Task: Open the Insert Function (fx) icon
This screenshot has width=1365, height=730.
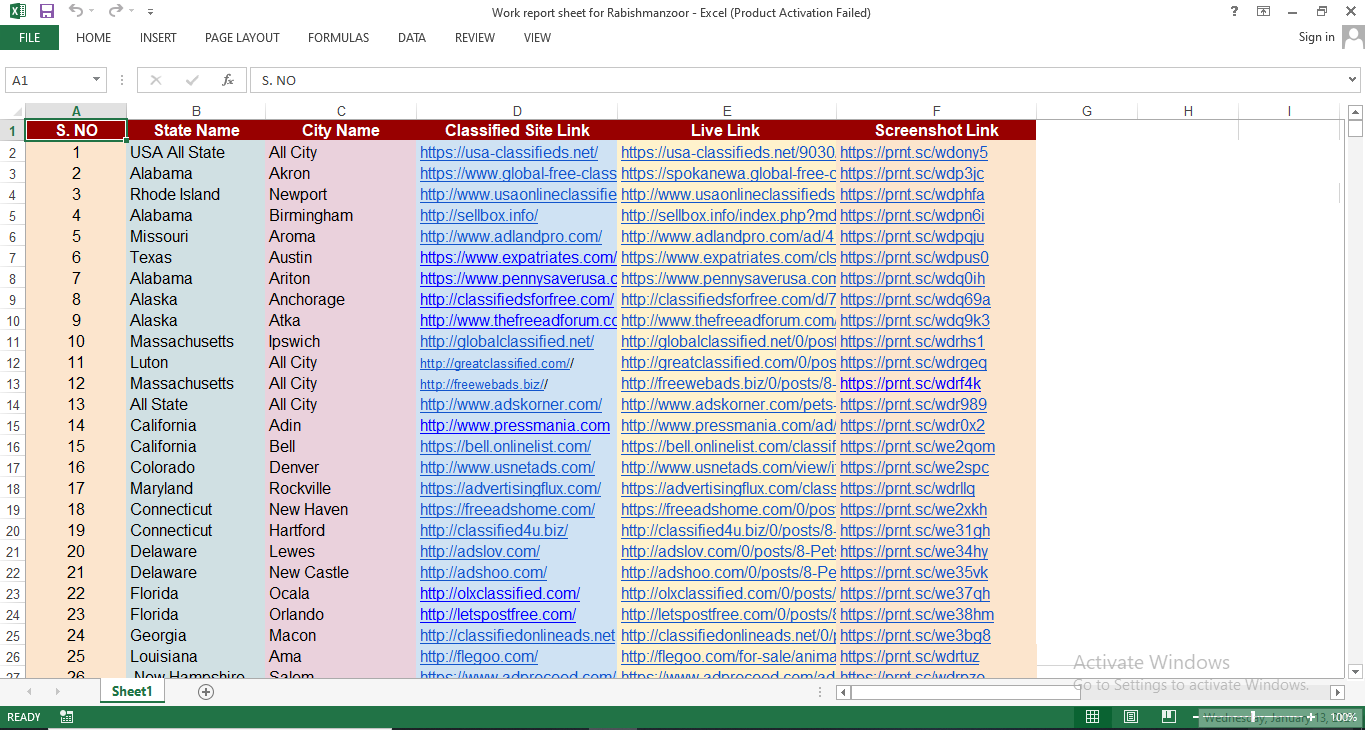Action: (227, 80)
